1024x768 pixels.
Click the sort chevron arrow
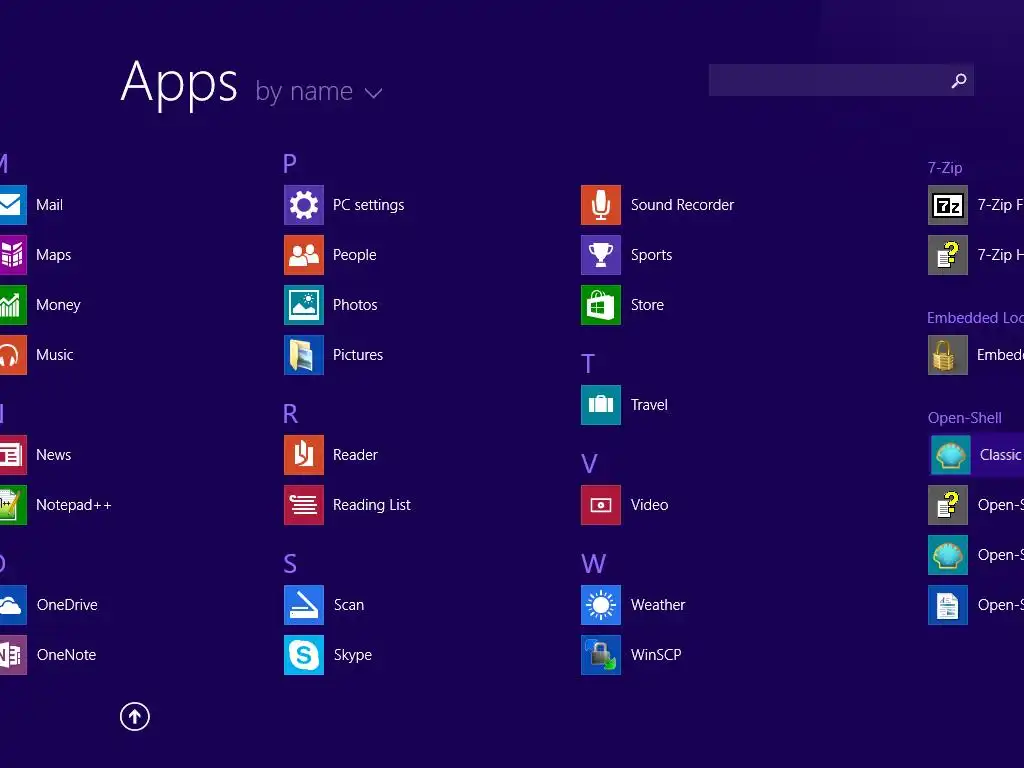point(374,93)
